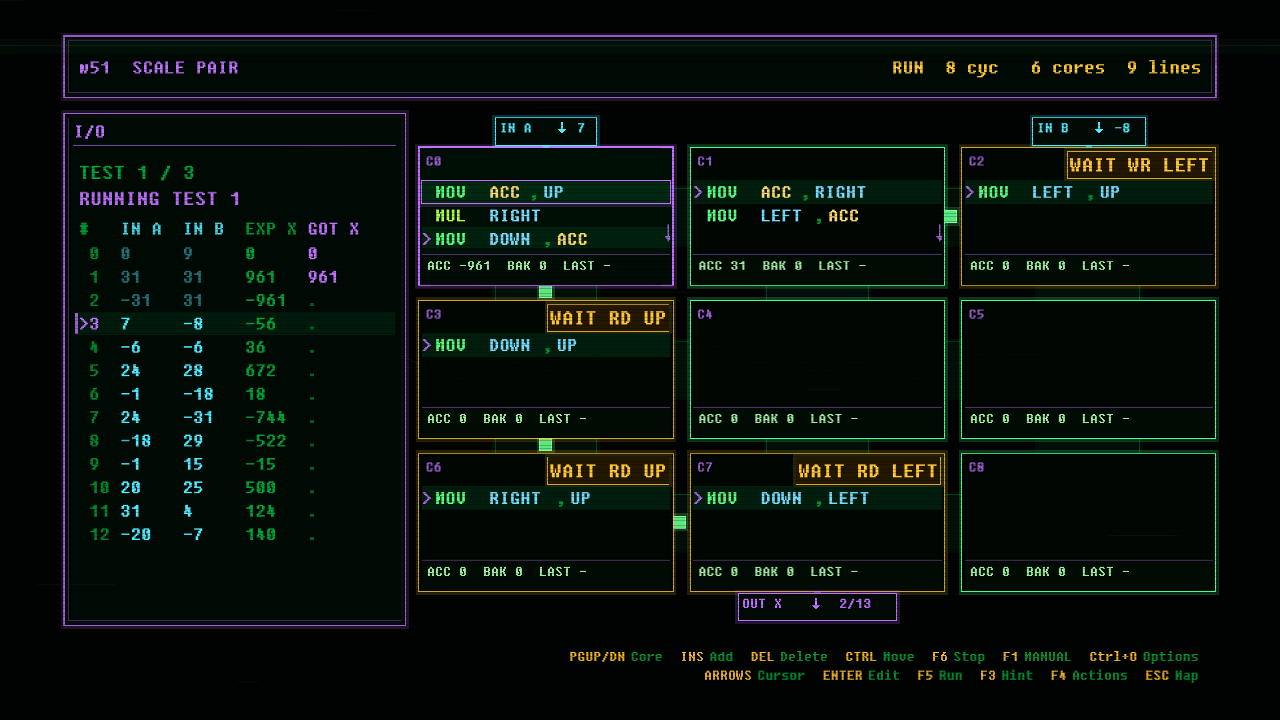
Task: Select I/O row 10 with expected 500
Action: [235, 488]
